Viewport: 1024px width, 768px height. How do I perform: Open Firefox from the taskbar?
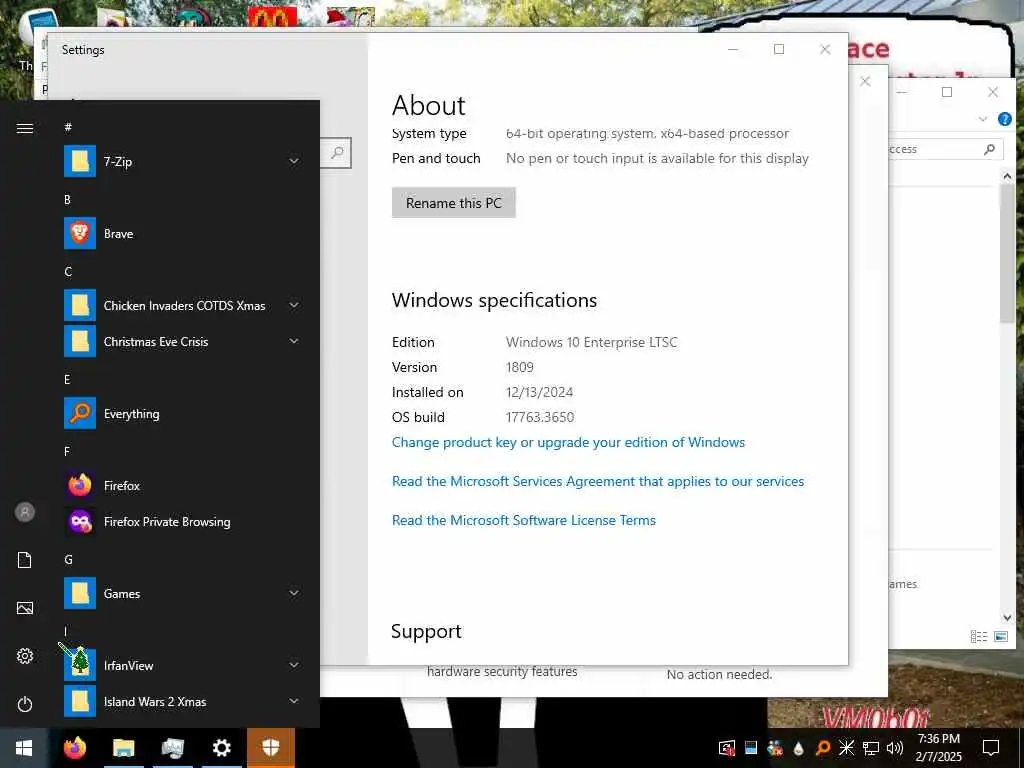(x=74, y=748)
